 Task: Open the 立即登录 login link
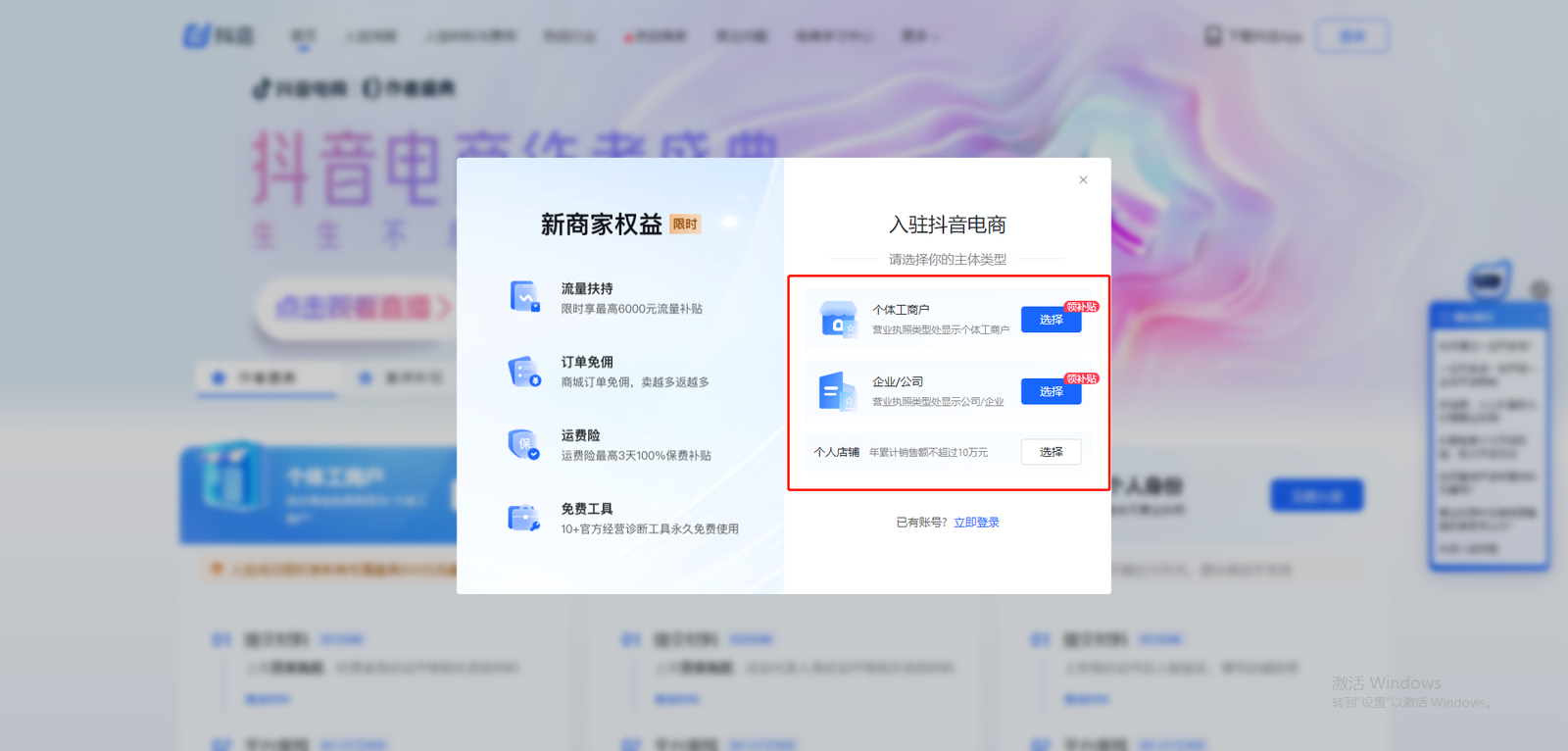pyautogui.click(x=976, y=523)
